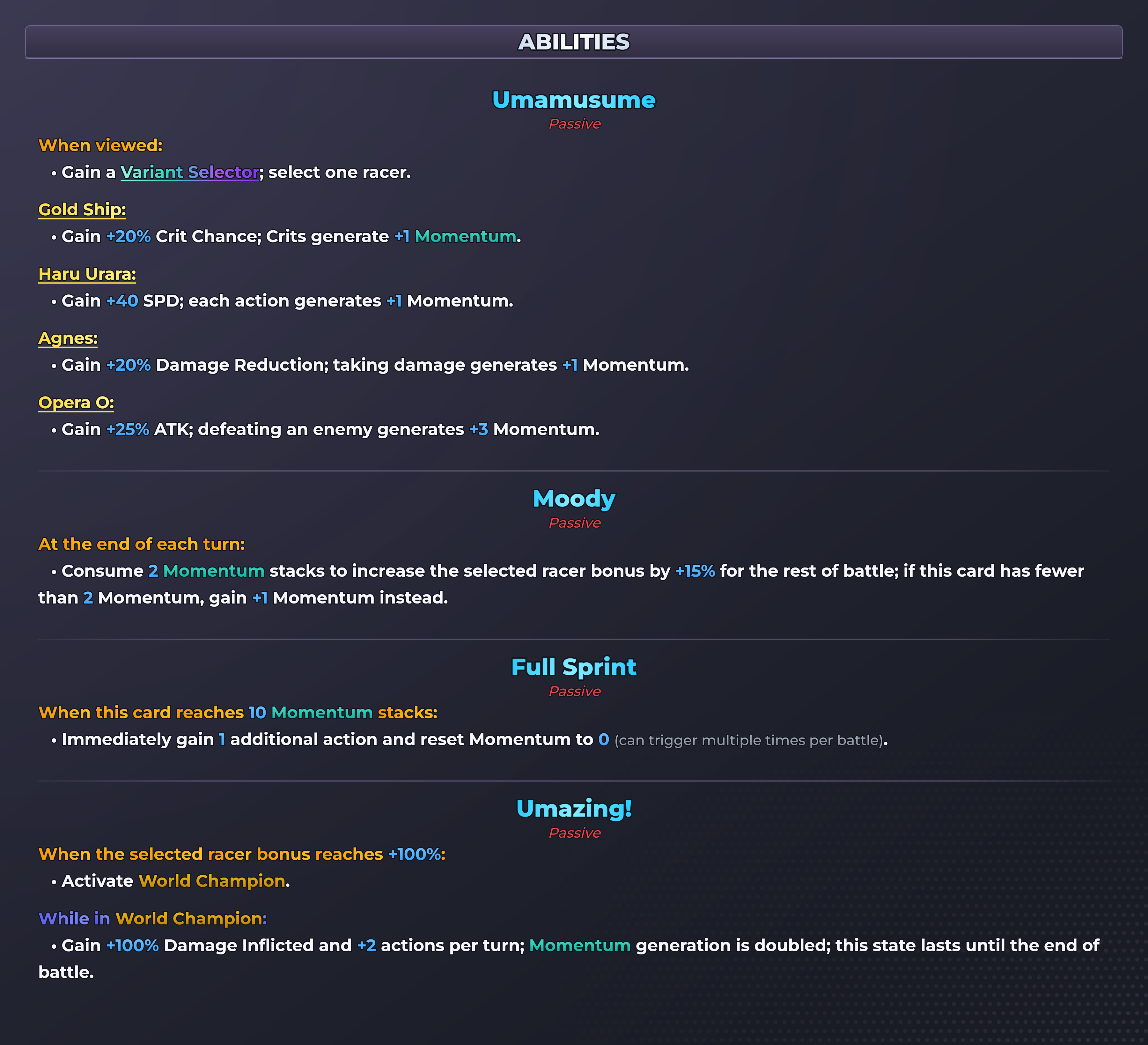This screenshot has height=1045, width=1148.
Task: Click '+20%' in the Damage Reduction line
Action: (x=129, y=365)
